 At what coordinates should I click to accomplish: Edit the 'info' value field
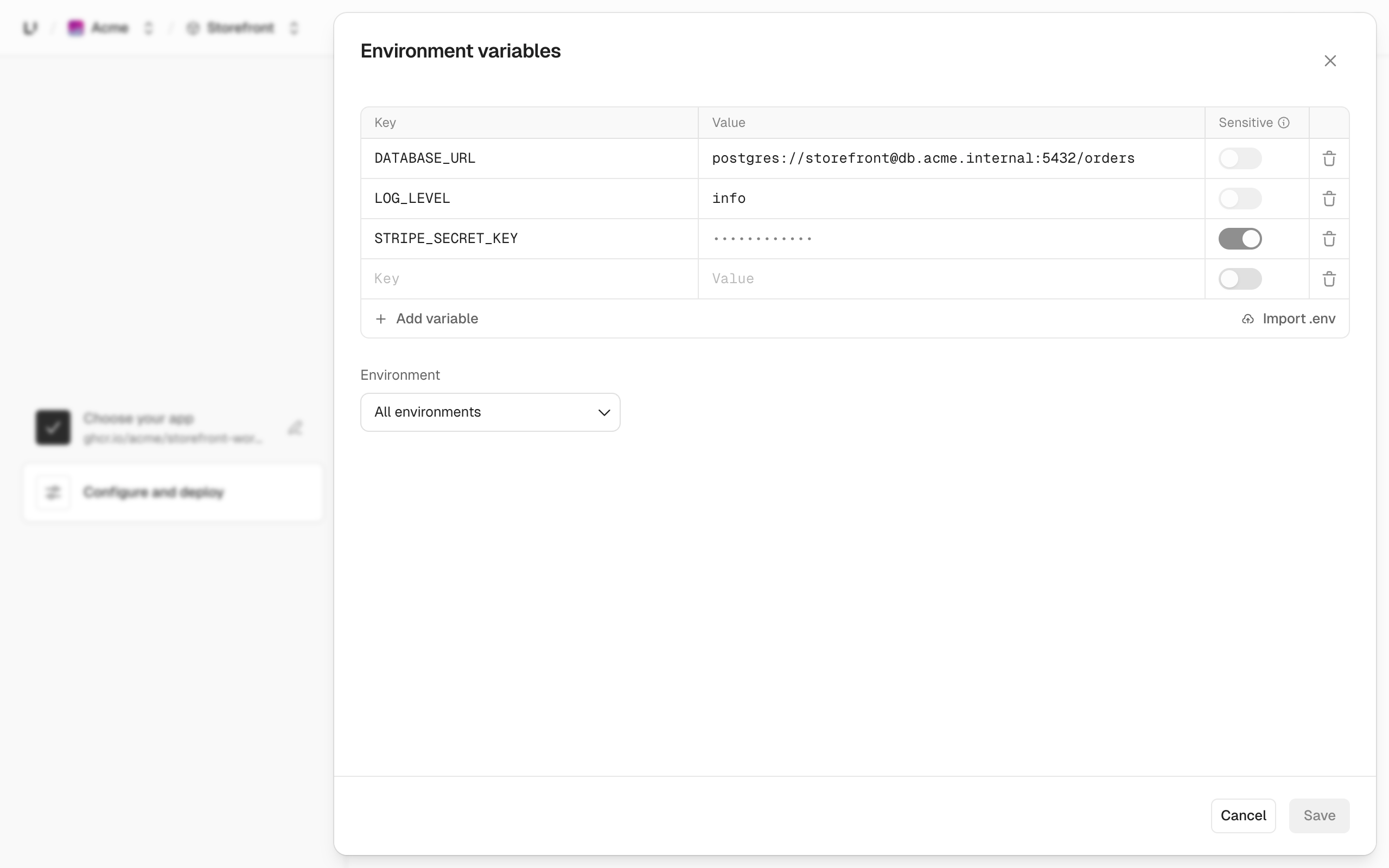pos(951,199)
